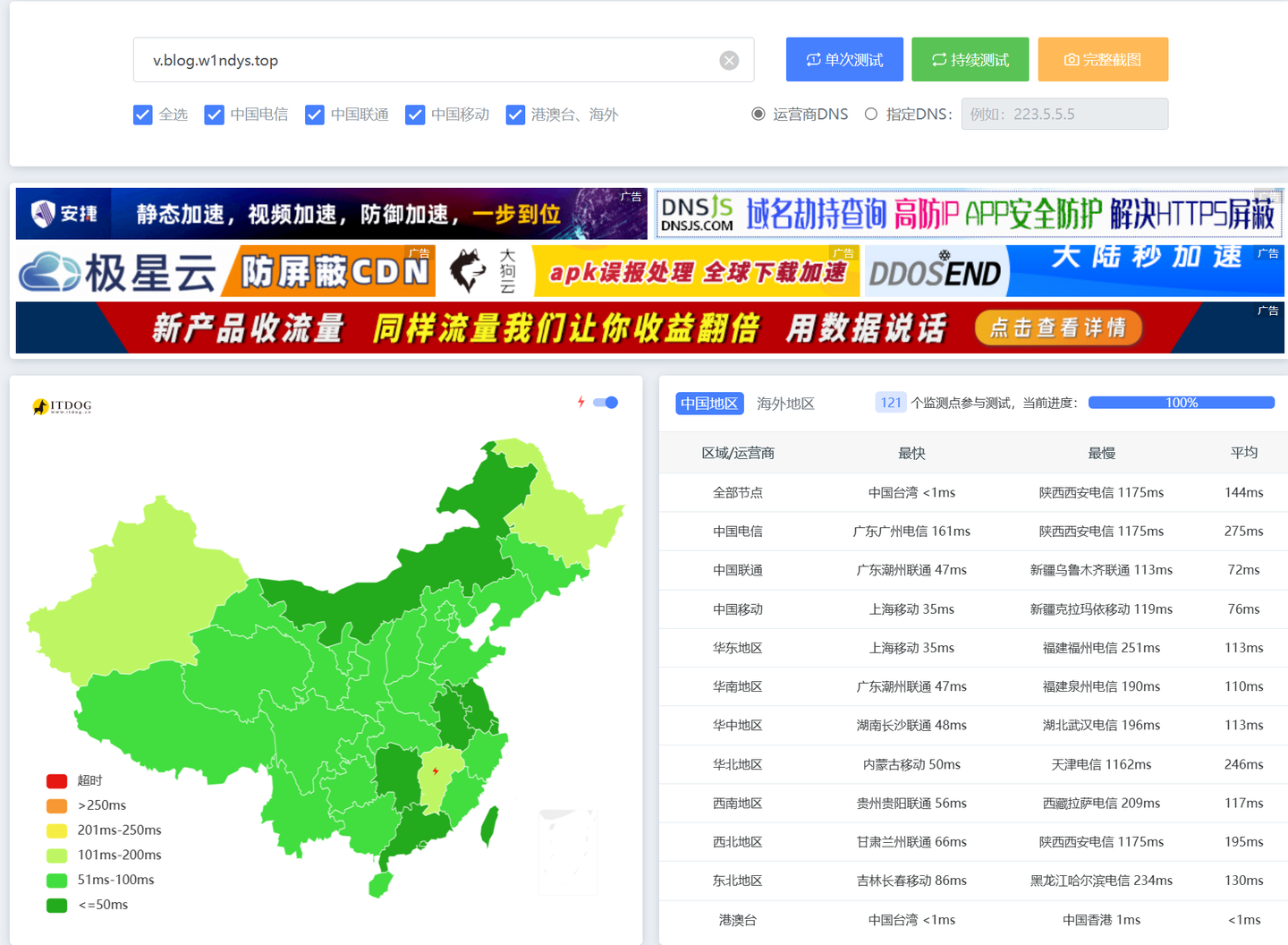This screenshot has height=945, width=1288.
Task: Click the refresh icon on 单次测试 button
Action: 813,59
